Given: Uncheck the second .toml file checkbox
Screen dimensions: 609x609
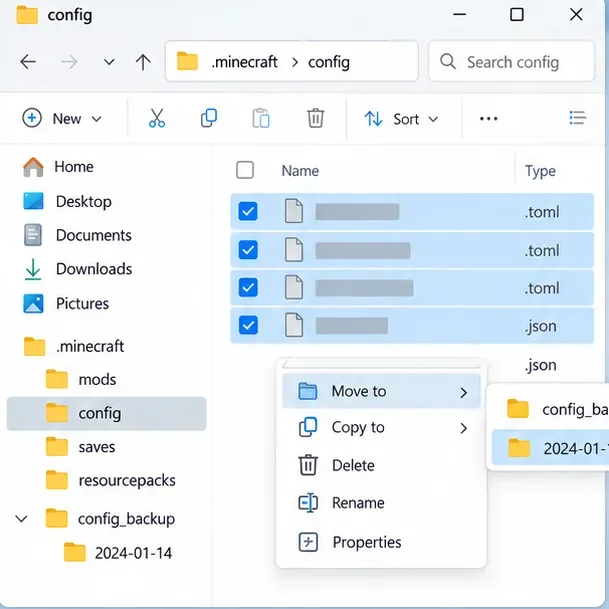Looking at the screenshot, I should click(x=248, y=250).
